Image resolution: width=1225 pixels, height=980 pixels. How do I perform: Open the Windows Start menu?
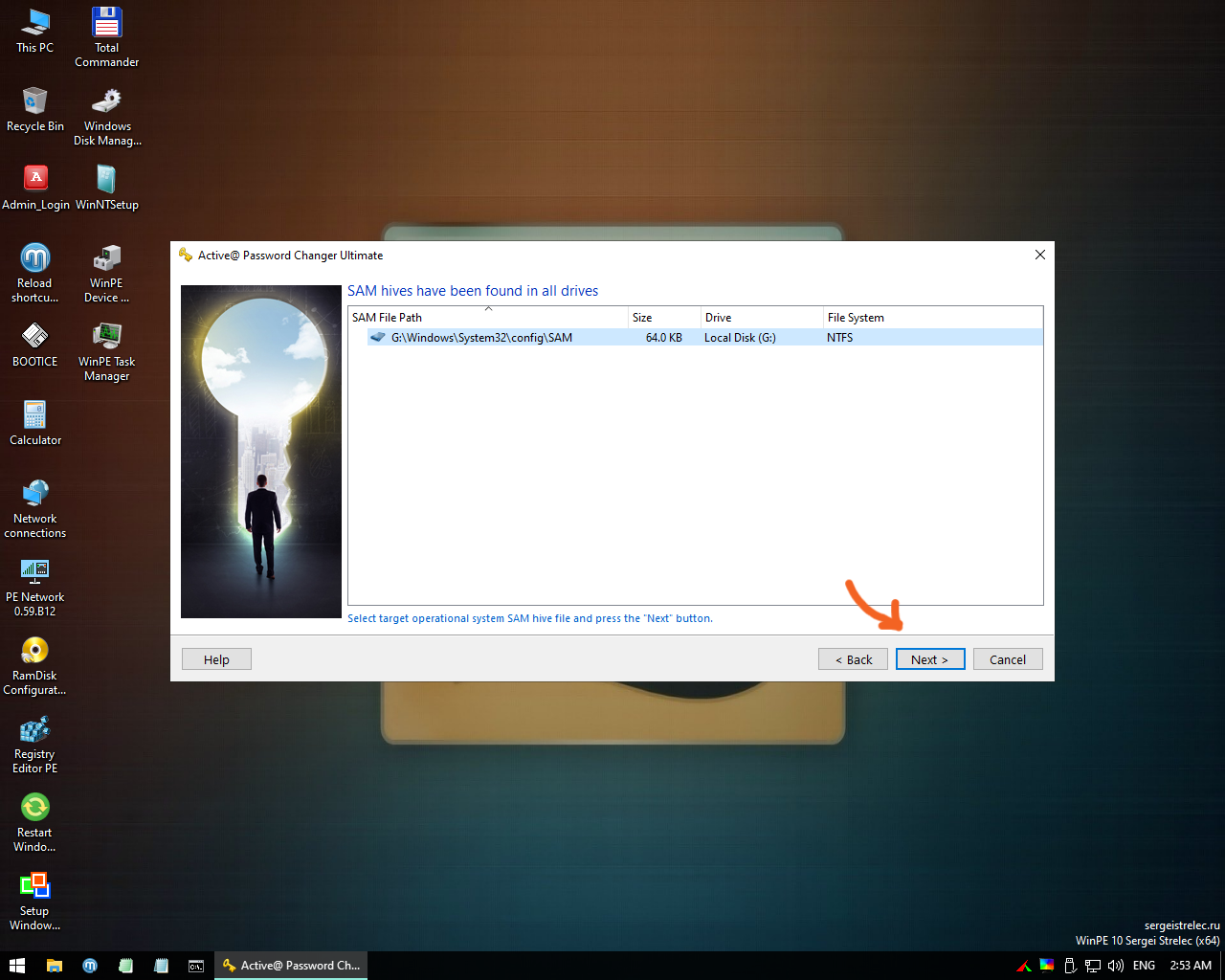point(17,966)
